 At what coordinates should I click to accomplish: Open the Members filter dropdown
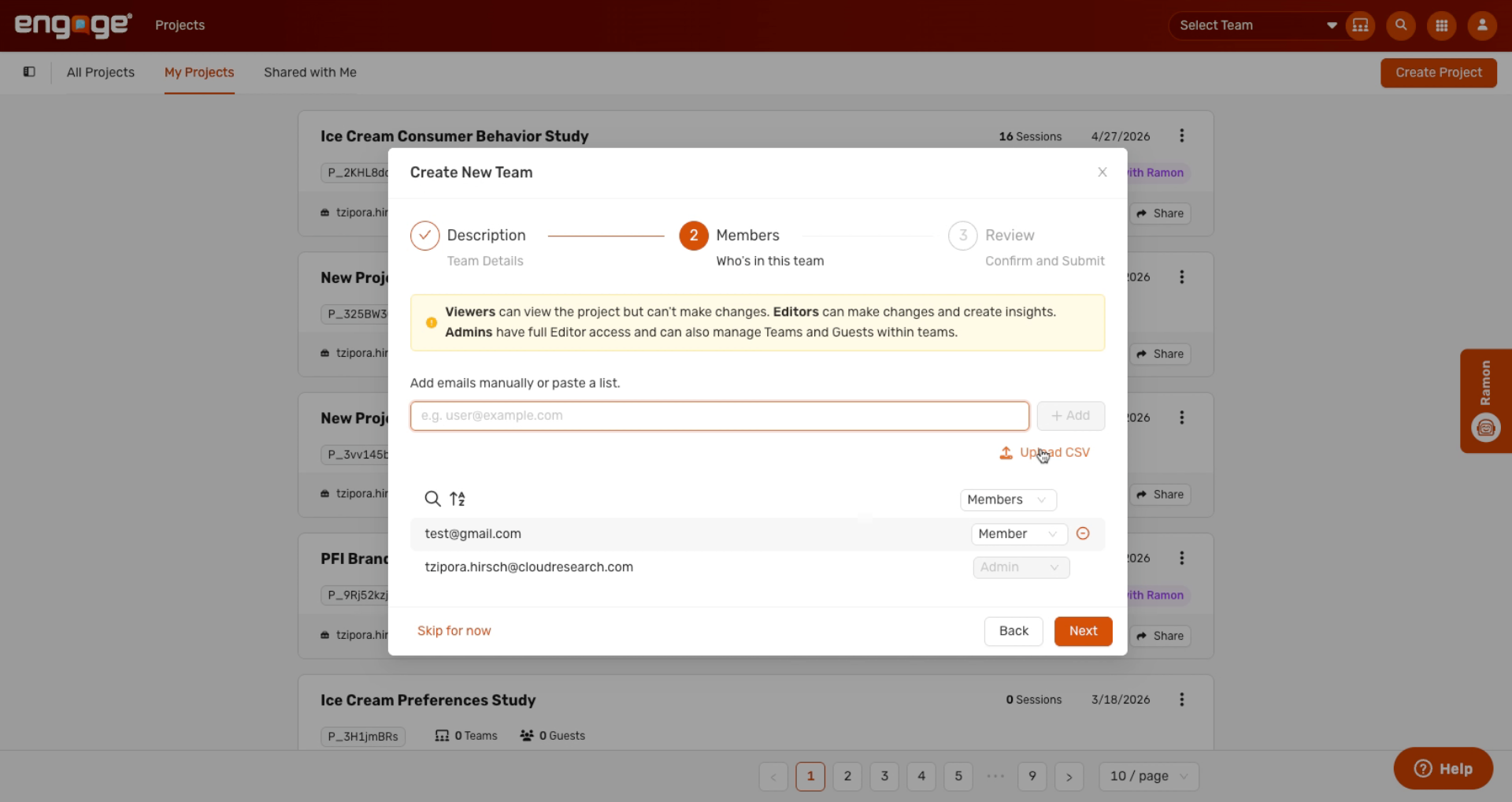coord(1007,499)
